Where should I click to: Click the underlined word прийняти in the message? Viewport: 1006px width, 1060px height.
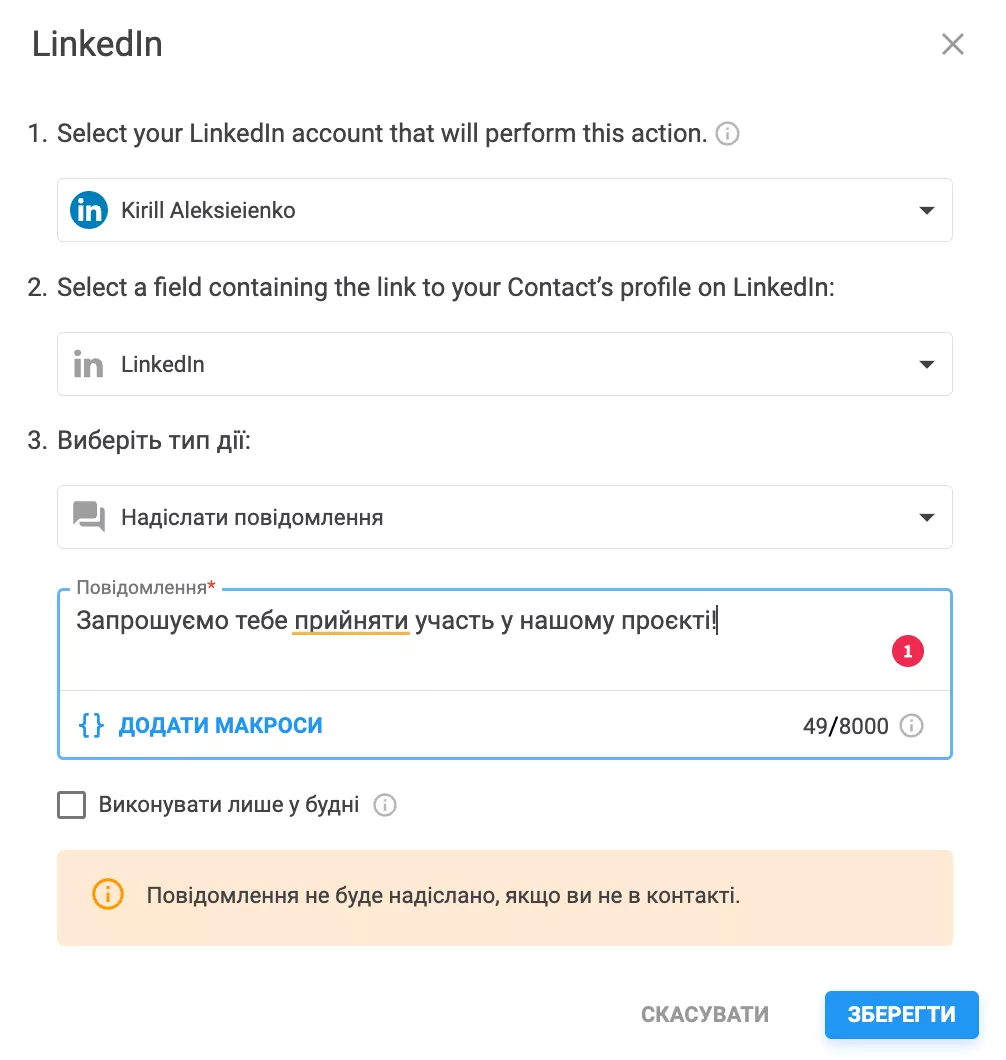click(x=351, y=621)
